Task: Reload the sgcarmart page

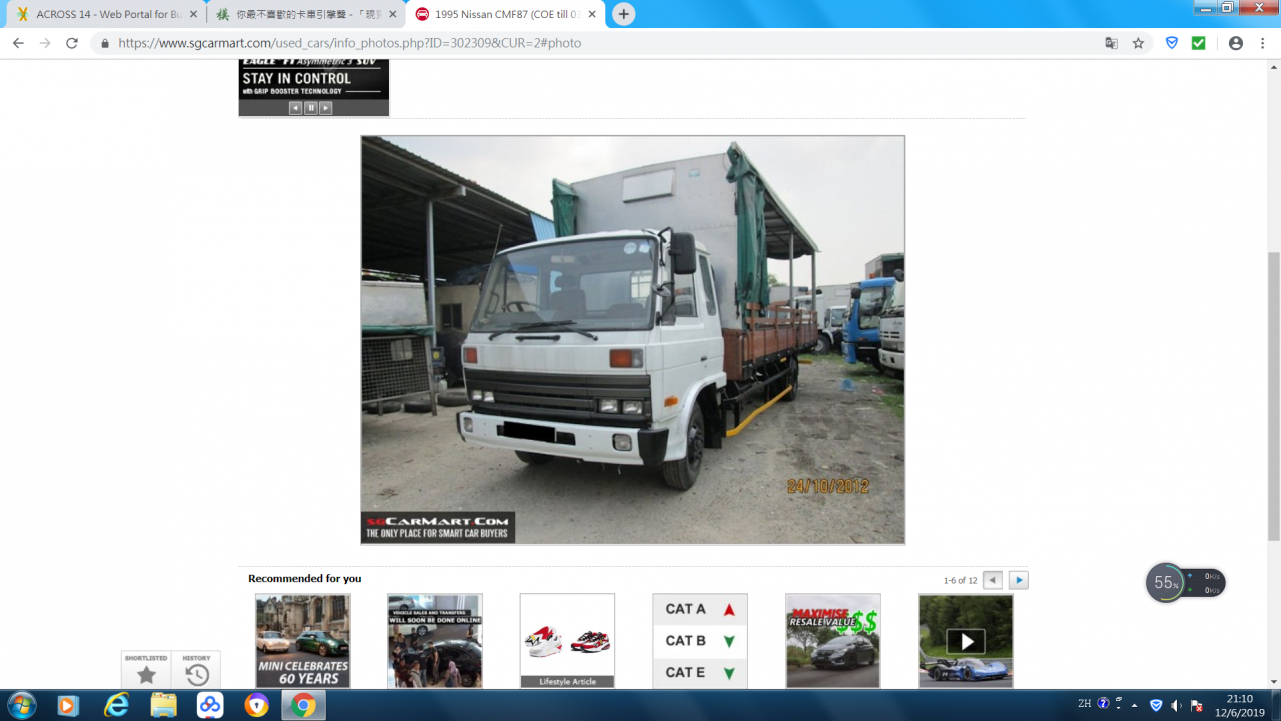Action: pos(72,43)
